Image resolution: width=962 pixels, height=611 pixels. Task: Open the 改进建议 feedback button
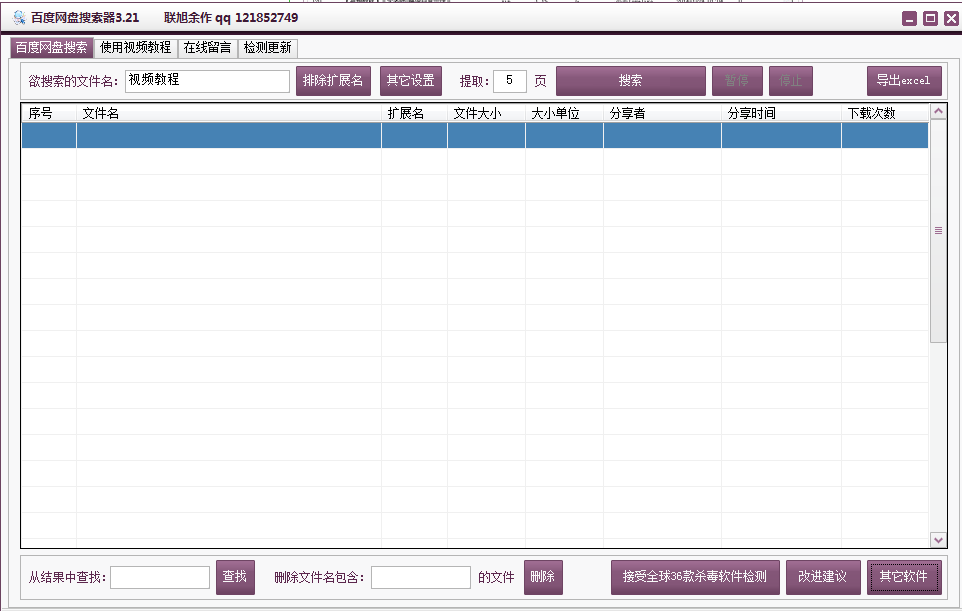click(x=823, y=577)
